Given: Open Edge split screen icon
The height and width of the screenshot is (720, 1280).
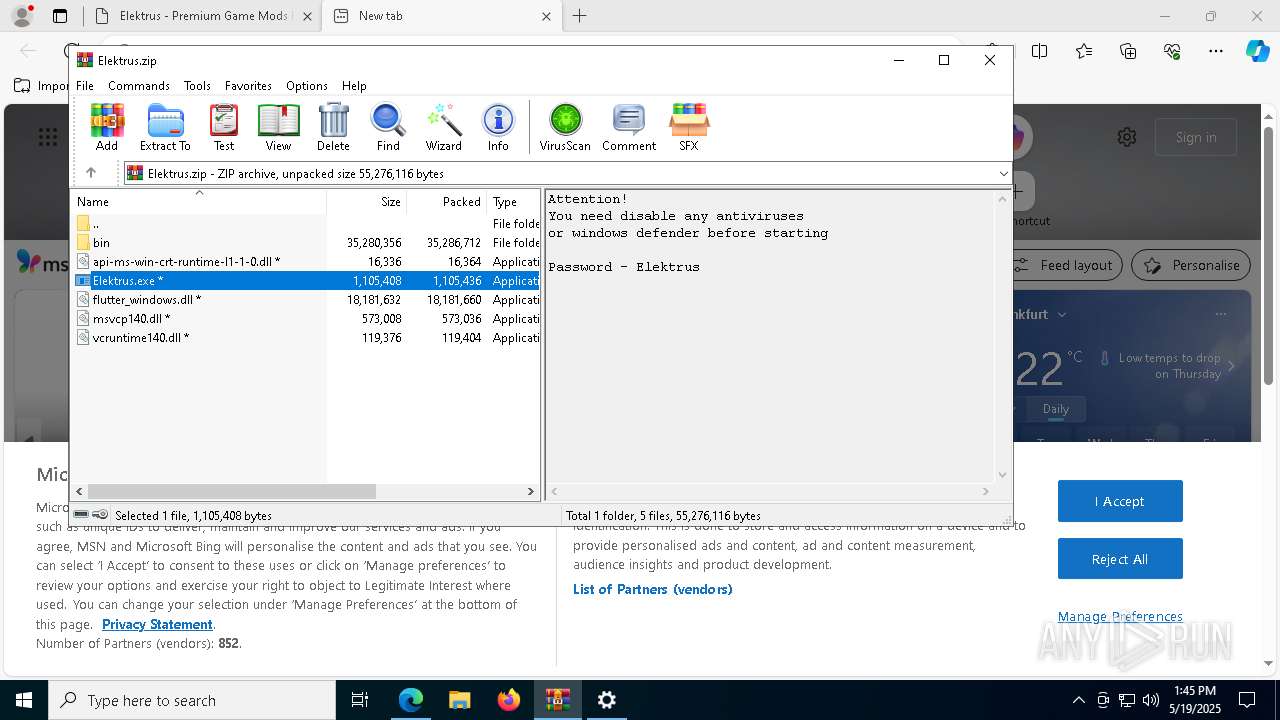Looking at the screenshot, I should (1040, 51).
